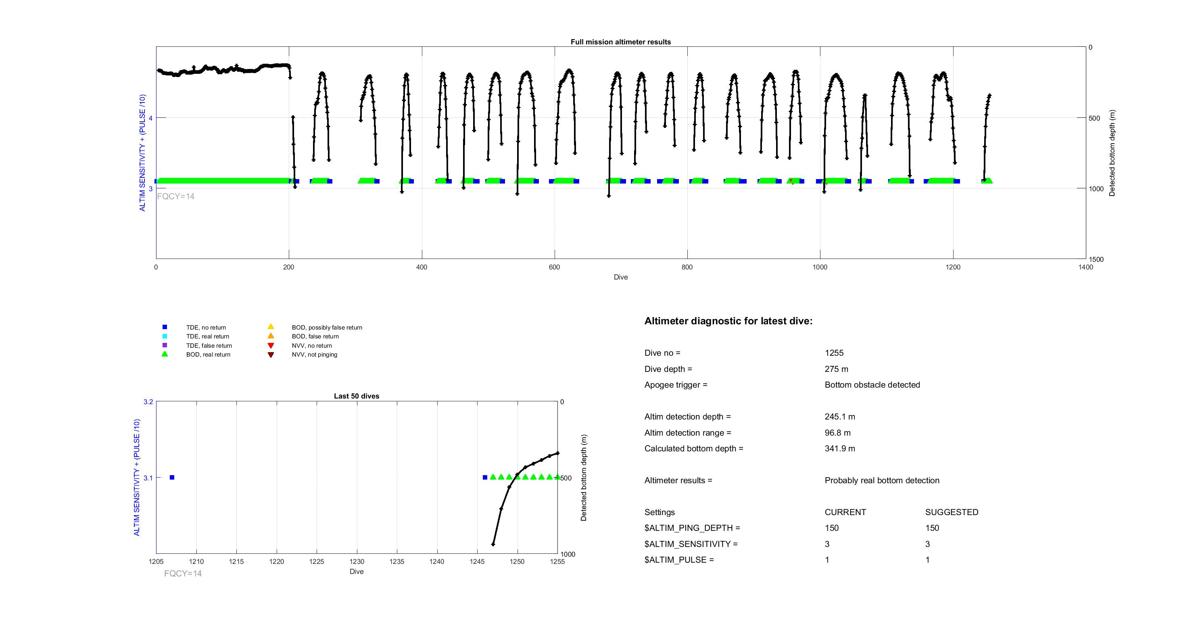Click the 'SUGGESTED' column header
The height and width of the screenshot is (622, 1200).
click(x=952, y=512)
